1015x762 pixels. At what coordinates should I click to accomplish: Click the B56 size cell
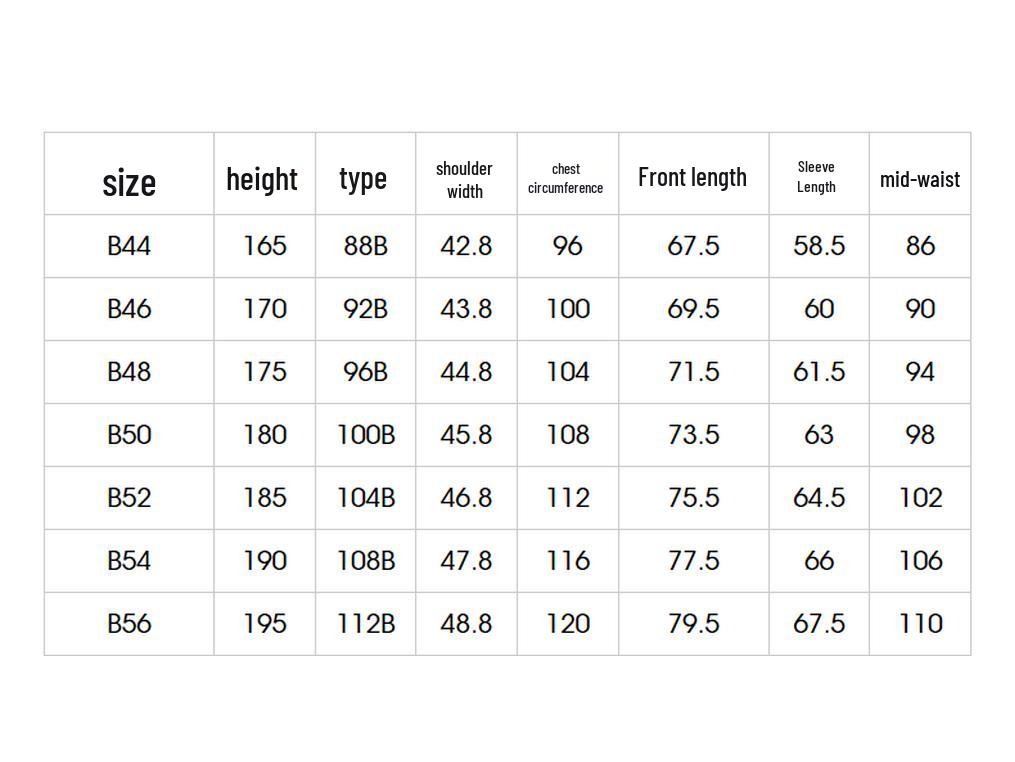129,623
